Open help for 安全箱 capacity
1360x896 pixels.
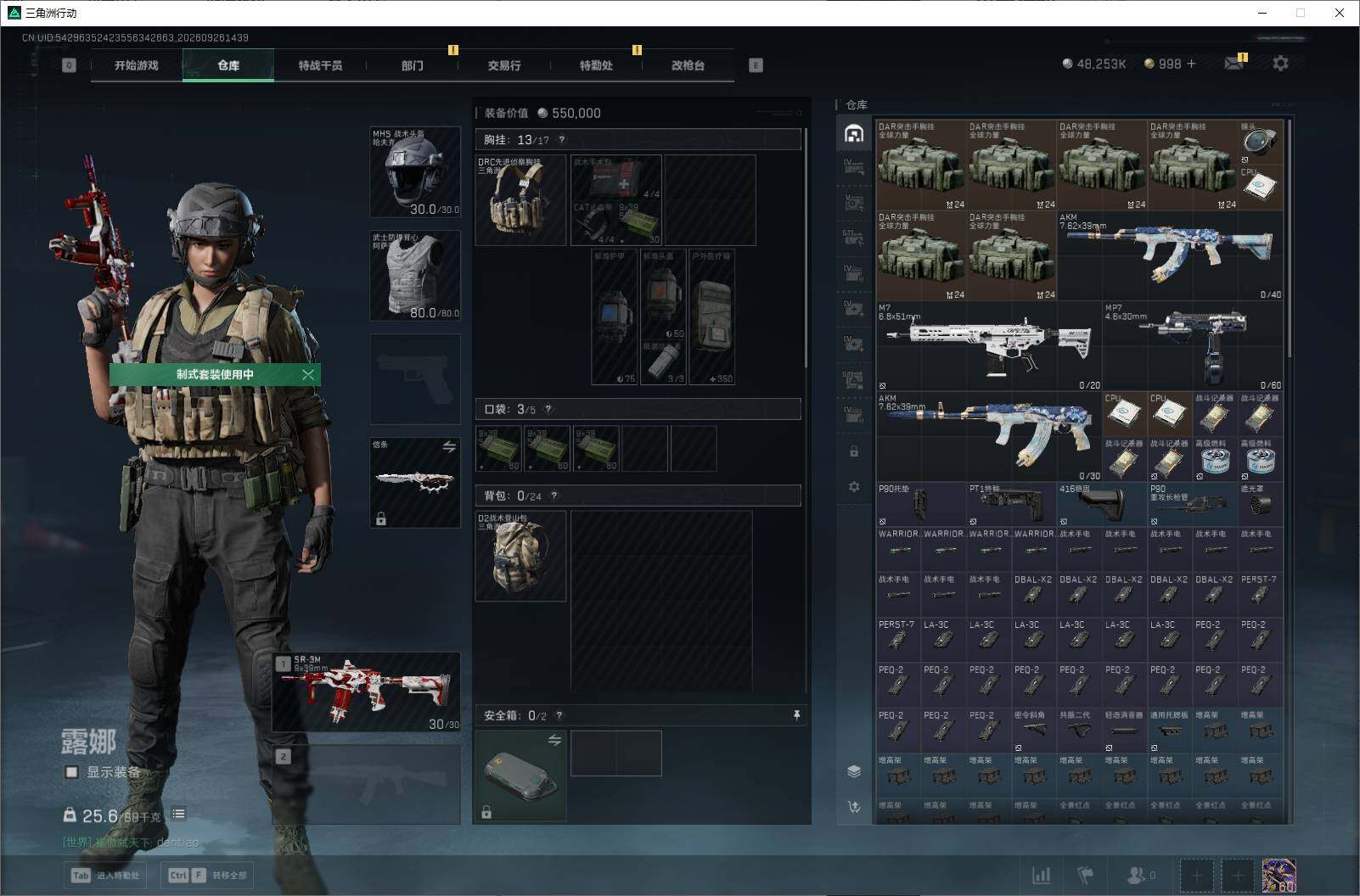click(559, 715)
